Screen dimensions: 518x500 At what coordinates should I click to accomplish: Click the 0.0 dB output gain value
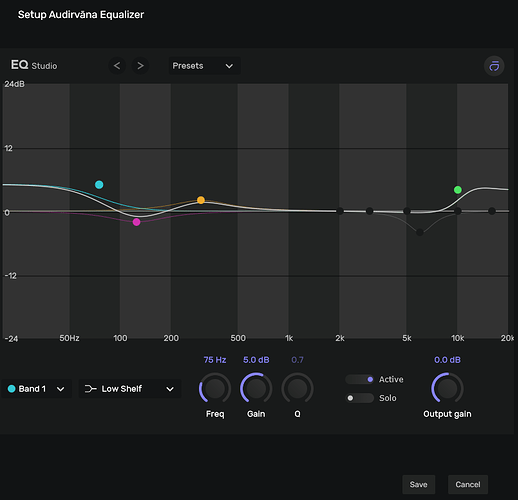(447, 360)
